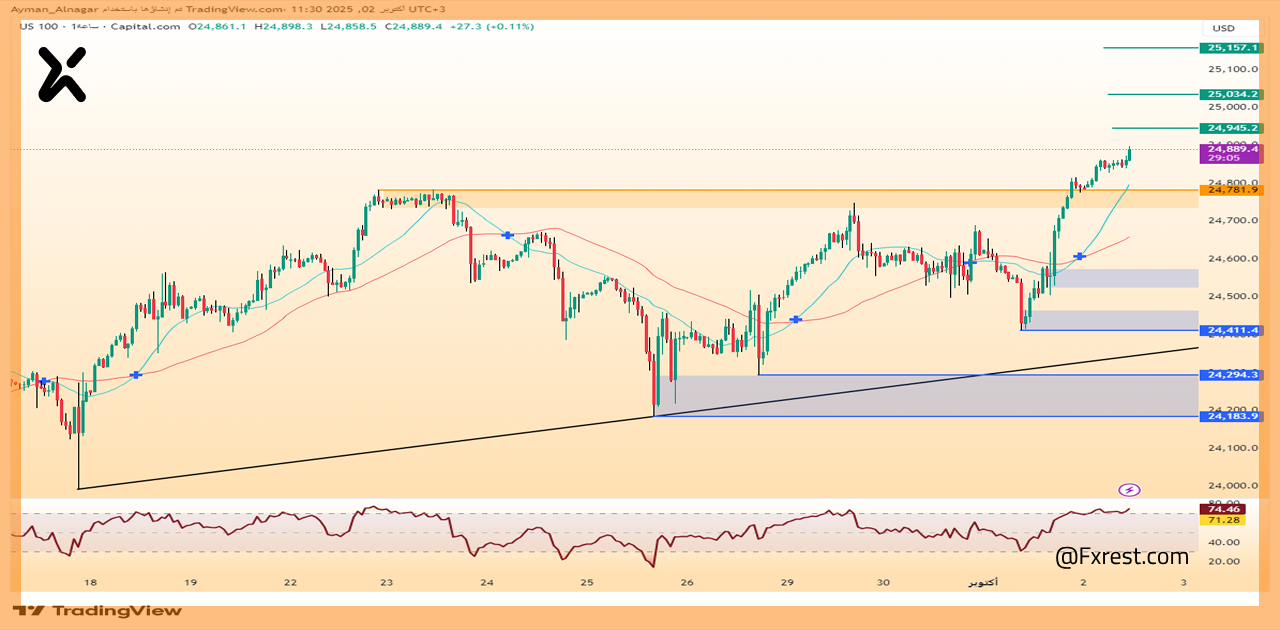1280x630 pixels.
Task: Click the blue cross marker near date 29
Action: click(x=796, y=319)
